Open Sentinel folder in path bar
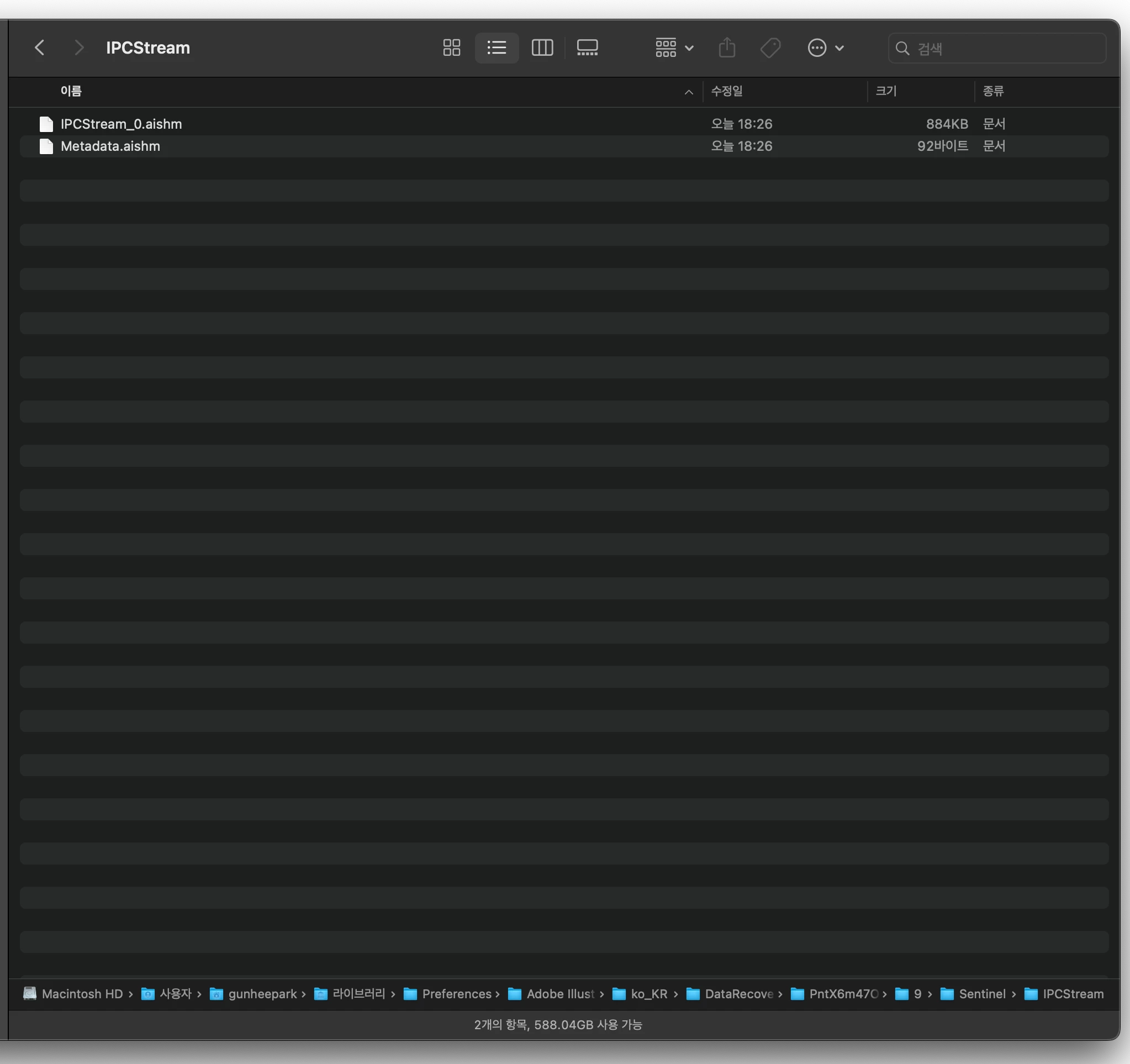The width and height of the screenshot is (1130, 1064). [x=981, y=993]
